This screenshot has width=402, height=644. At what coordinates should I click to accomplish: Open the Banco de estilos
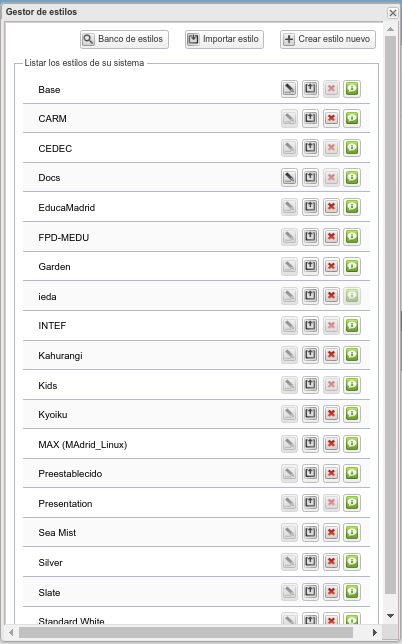click(124, 39)
